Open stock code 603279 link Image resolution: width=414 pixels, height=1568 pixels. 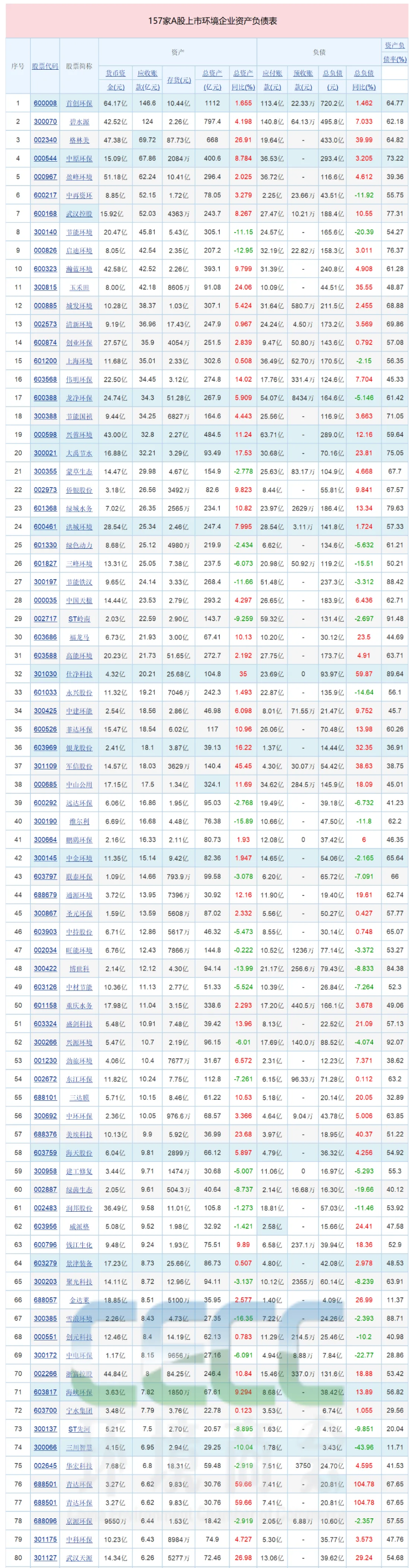click(45, 1263)
